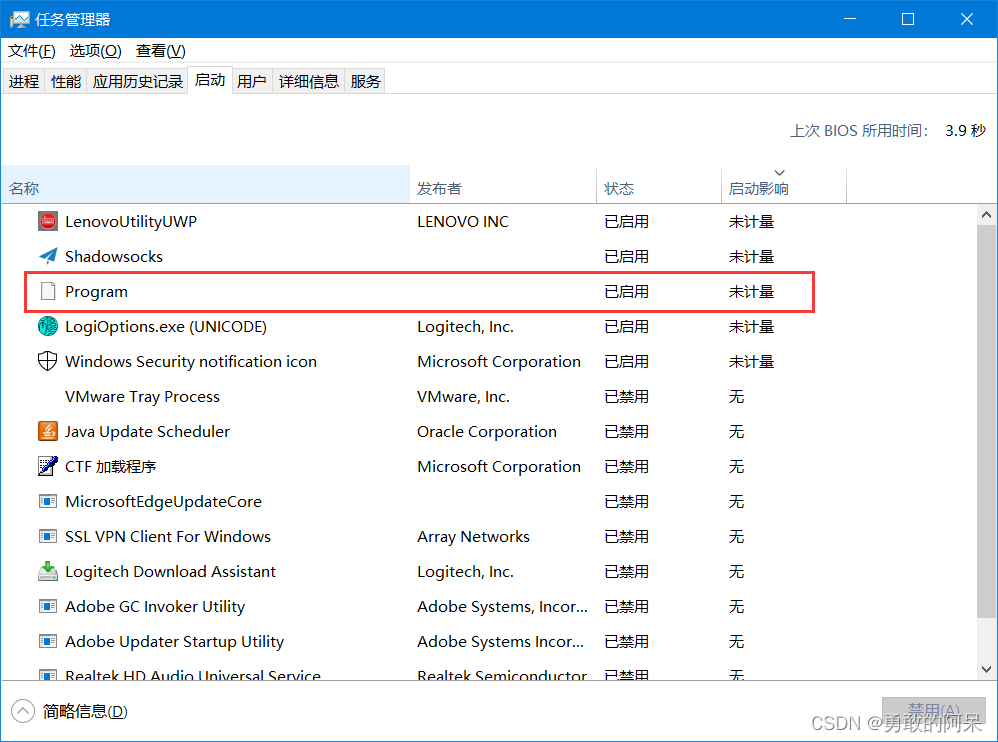This screenshot has height=742, width=998.
Task: Click the blank file icon beside Program
Action: [x=48, y=291]
